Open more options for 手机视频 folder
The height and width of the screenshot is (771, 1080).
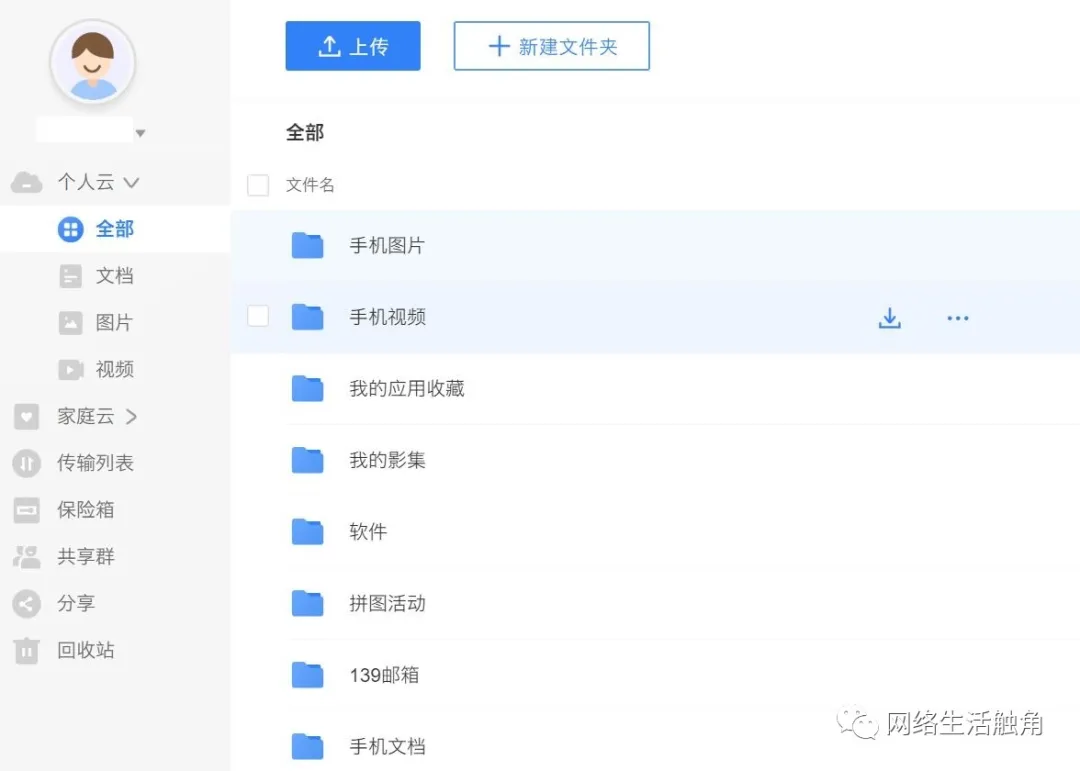(x=957, y=317)
